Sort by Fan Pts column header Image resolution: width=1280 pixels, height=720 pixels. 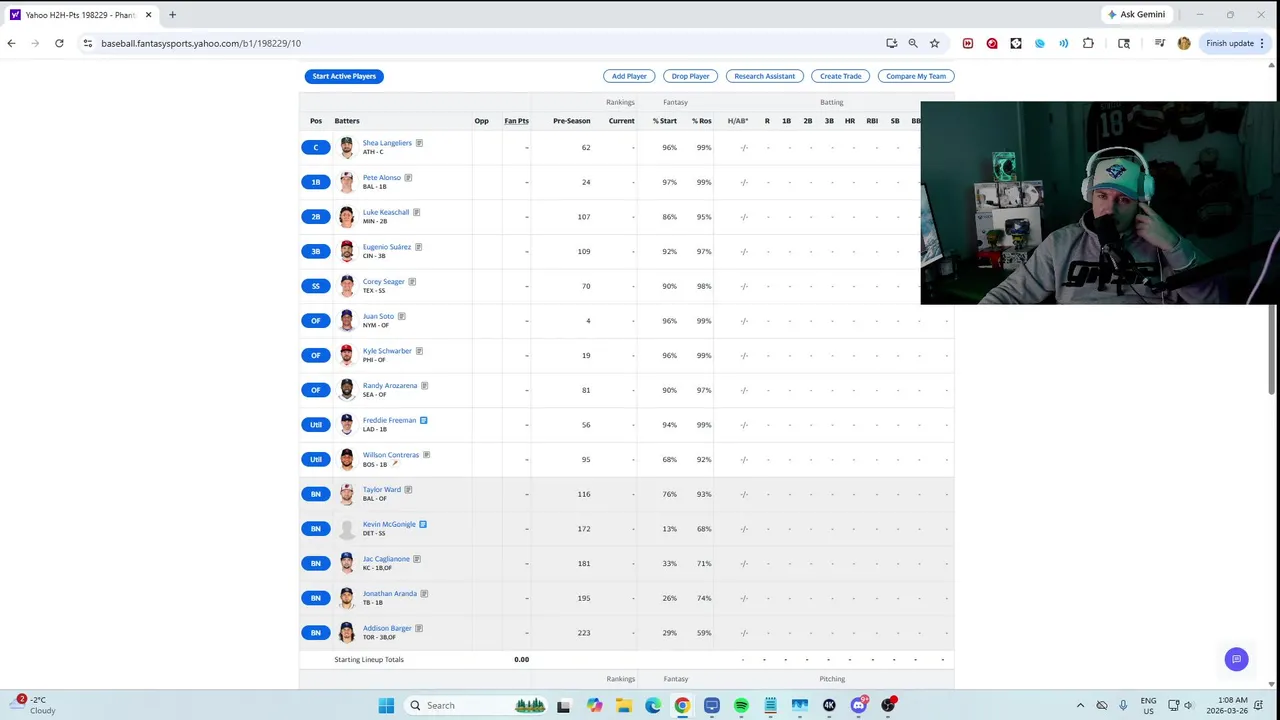(x=516, y=121)
